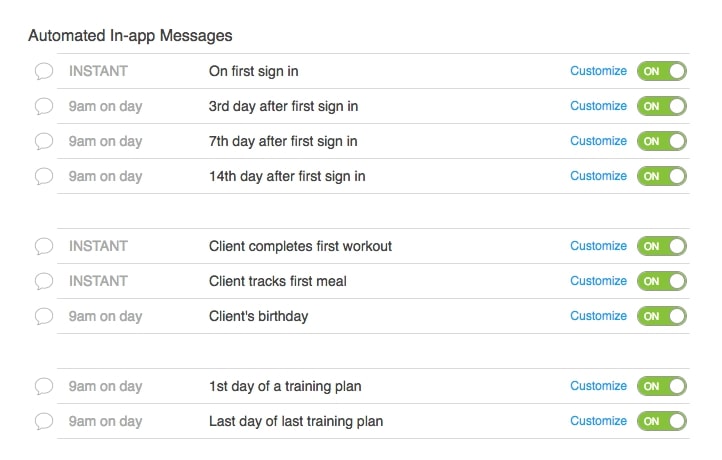722x460 pixels.
Task: Open Customize for 1st day of training plan
Action: point(598,386)
